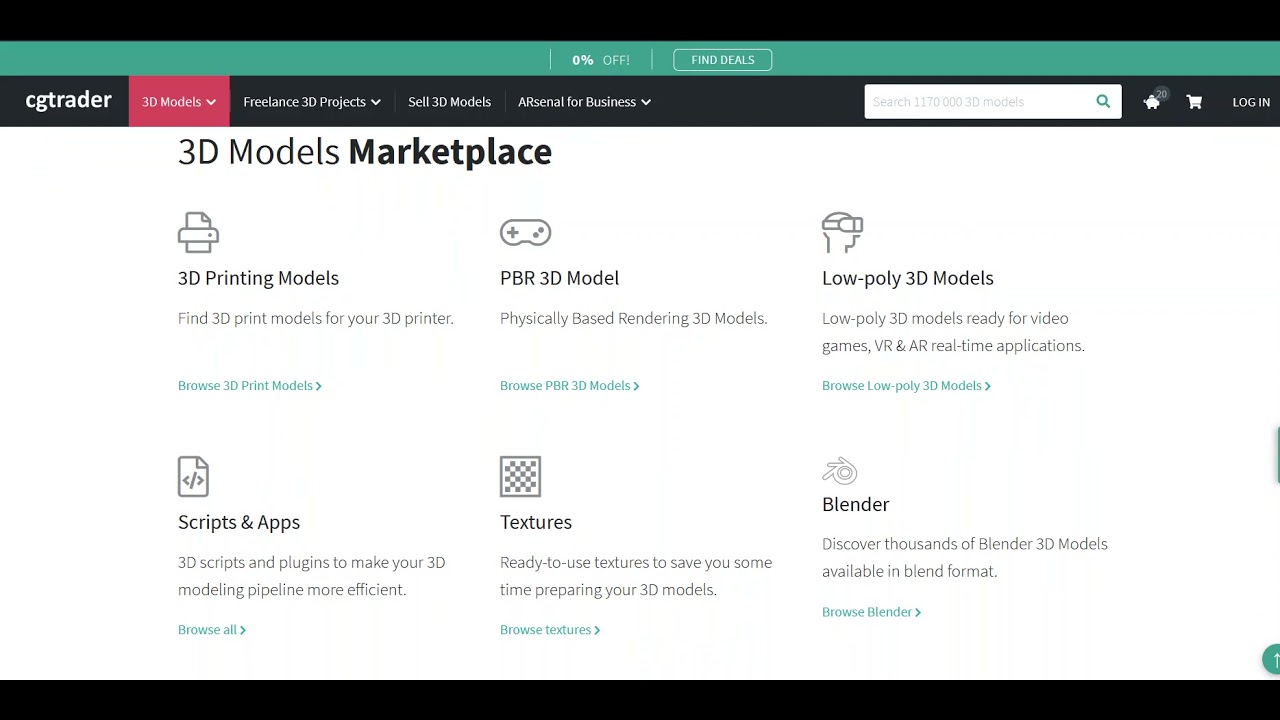Click the PBR 3D Model heading

559,278
